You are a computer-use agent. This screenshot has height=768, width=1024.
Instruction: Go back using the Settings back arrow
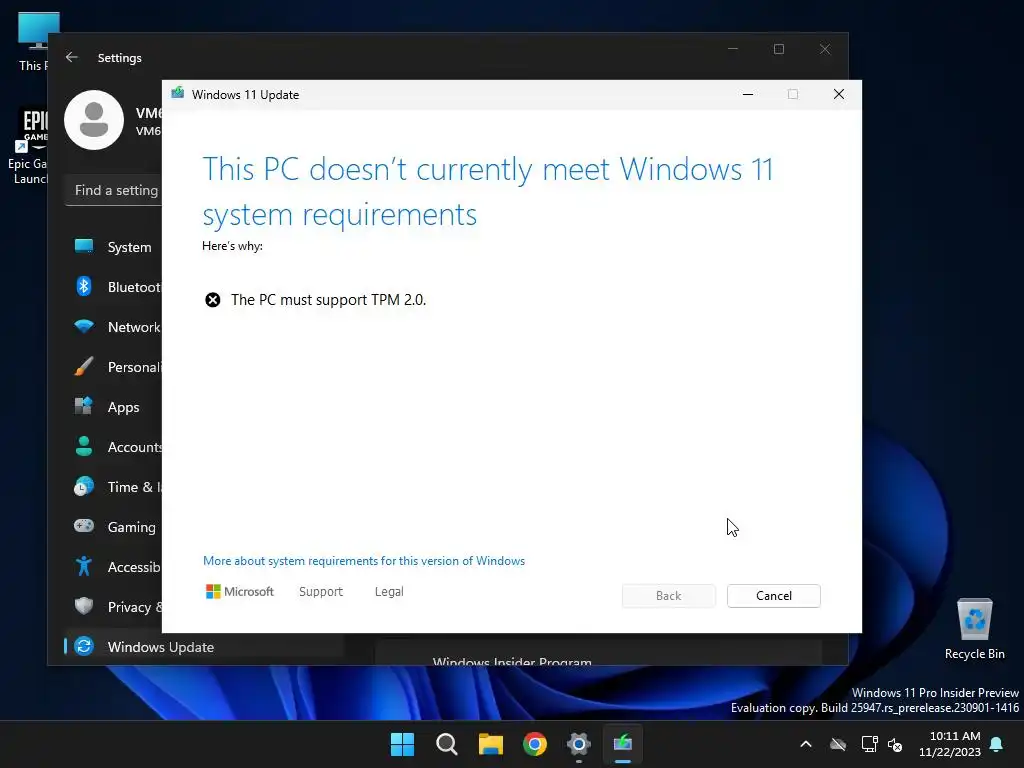pos(72,57)
